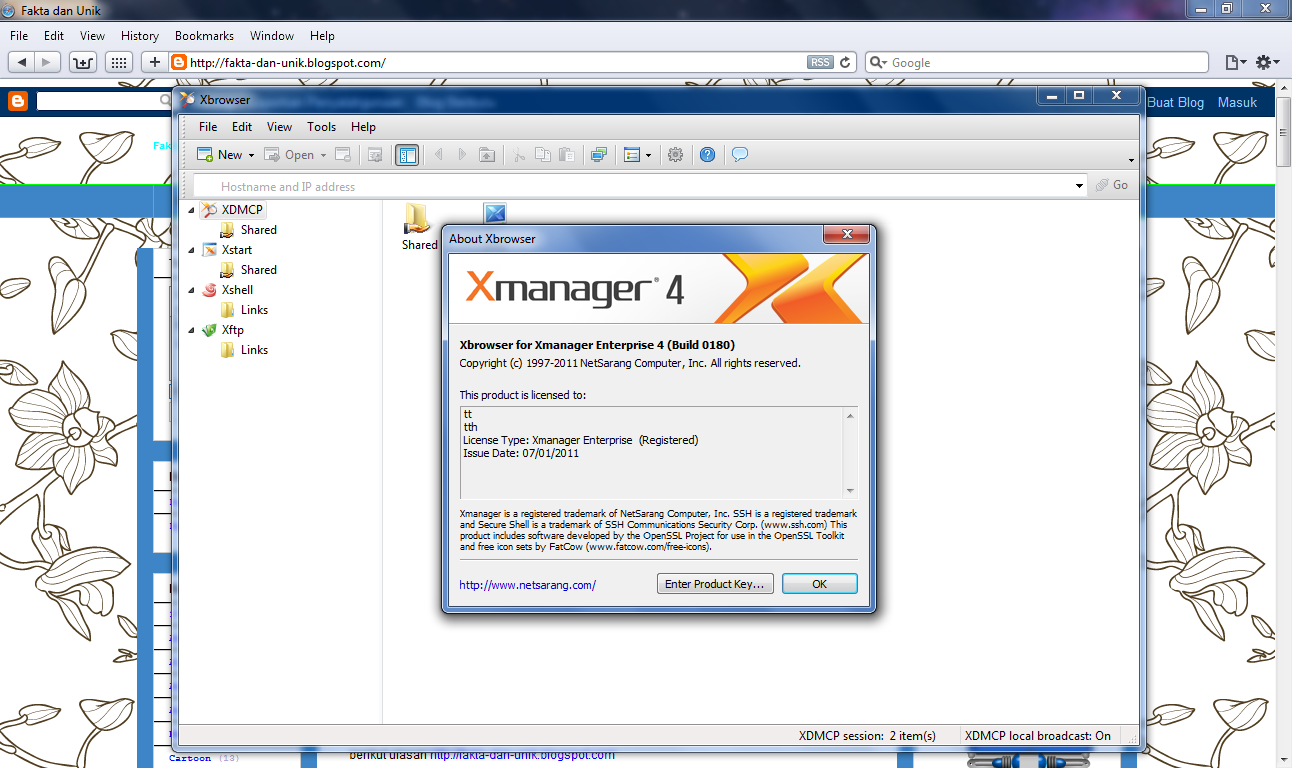Click the Masuk link in Blogger bar
The width and height of the screenshot is (1292, 768).
click(1238, 103)
